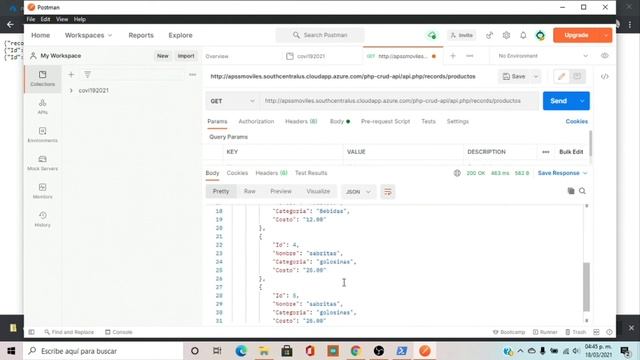The image size is (640, 360).
Task: Create new collection with plus icon
Action: coord(71,75)
